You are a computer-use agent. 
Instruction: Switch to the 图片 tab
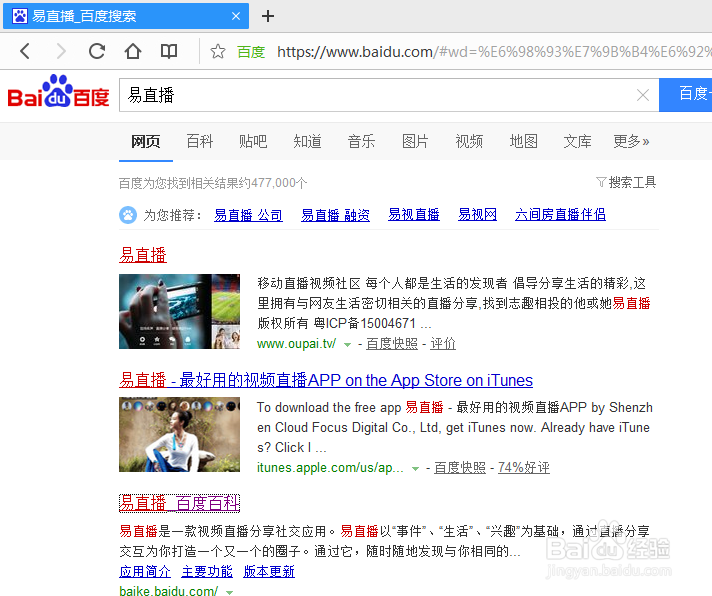(x=415, y=142)
